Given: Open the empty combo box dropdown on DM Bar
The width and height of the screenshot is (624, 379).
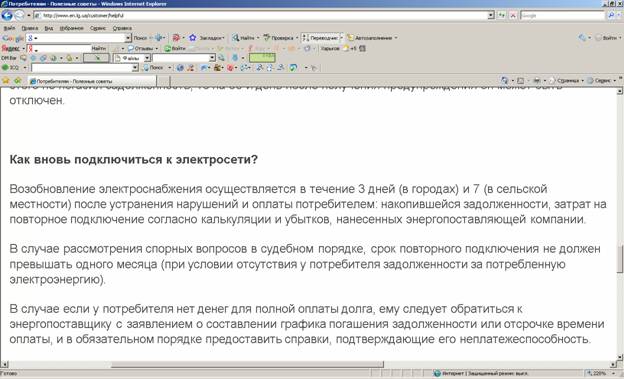Looking at the screenshot, I should [212, 58].
